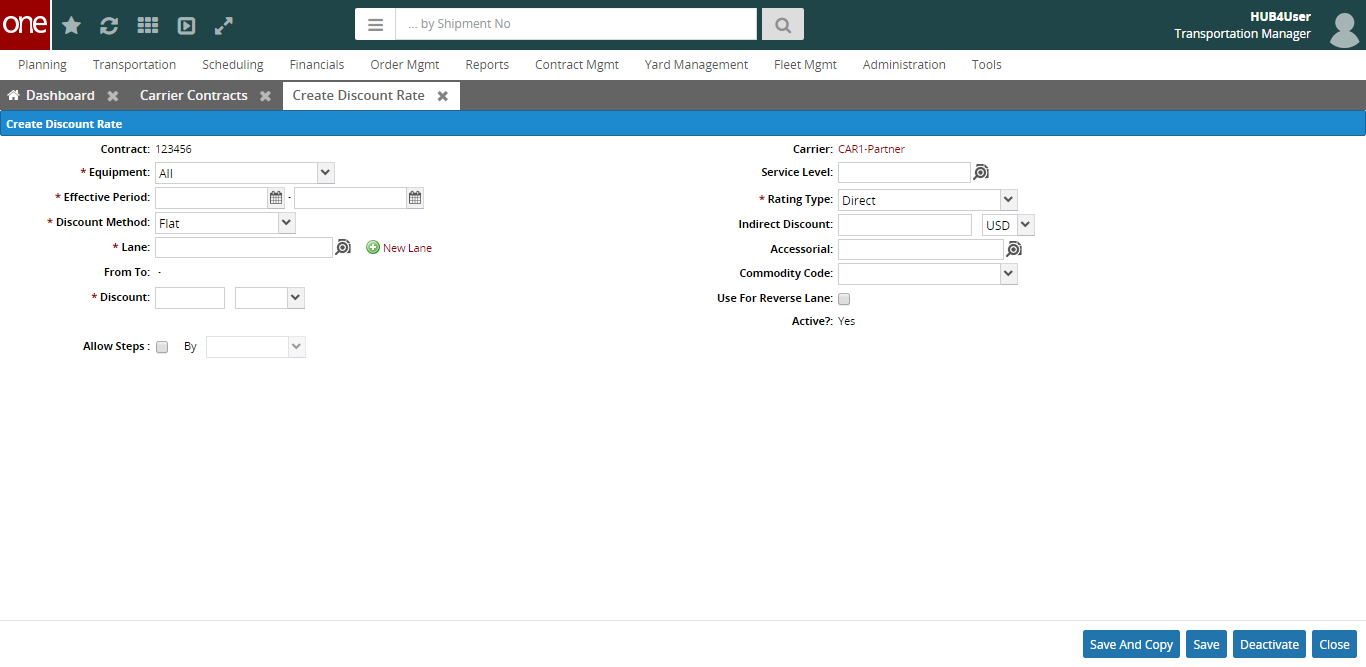1366x667 pixels.
Task: Open the Transportation menu
Action: [134, 65]
